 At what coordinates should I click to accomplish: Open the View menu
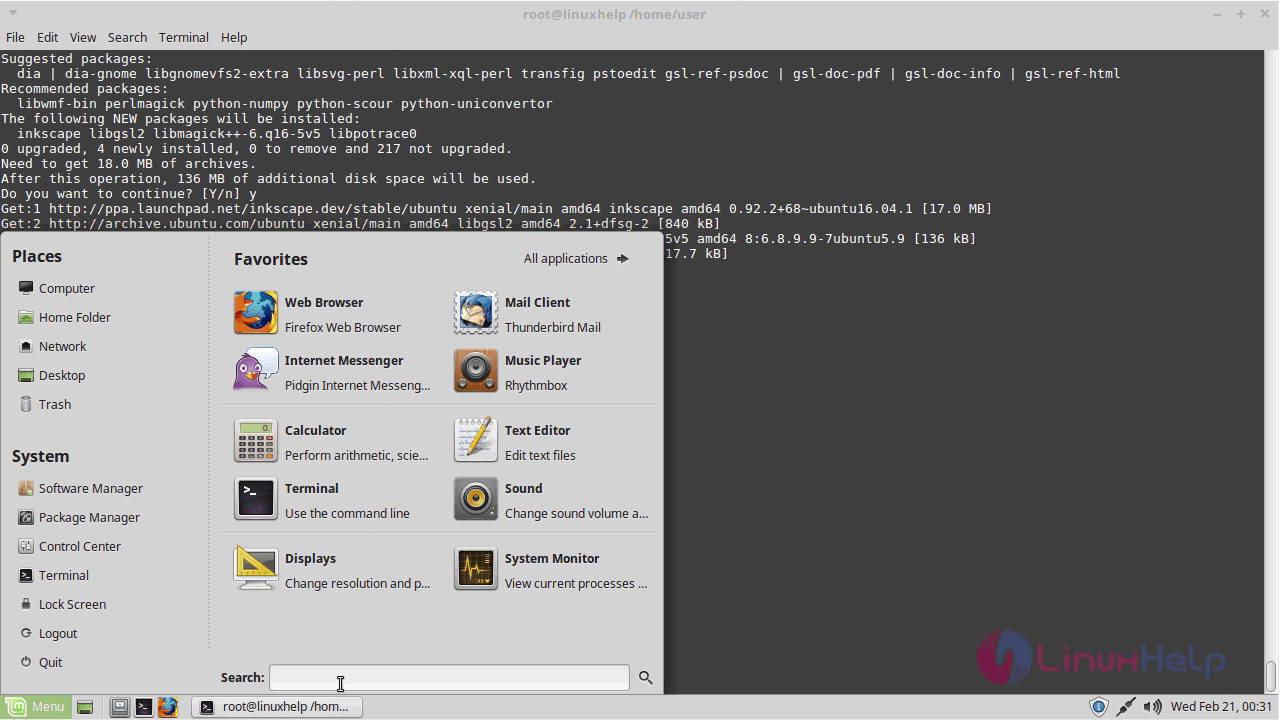tap(83, 37)
